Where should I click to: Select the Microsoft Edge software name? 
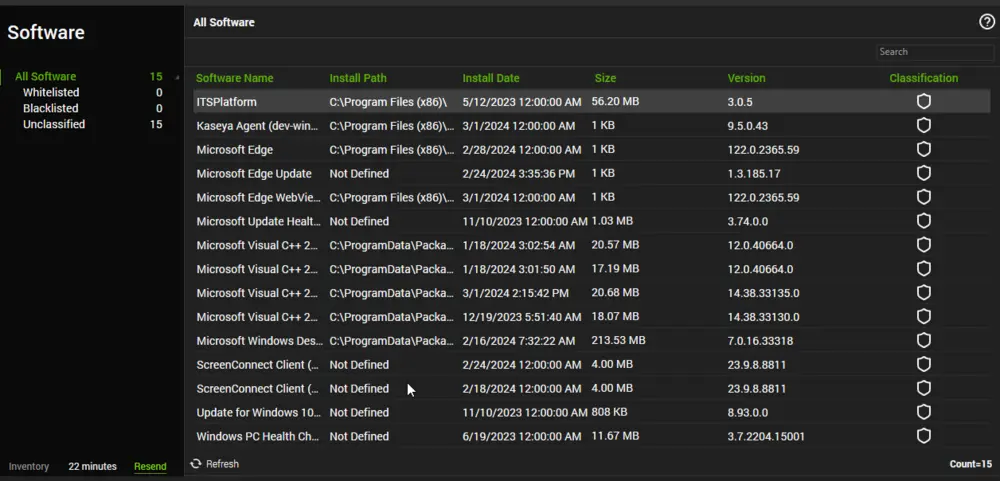click(234, 150)
